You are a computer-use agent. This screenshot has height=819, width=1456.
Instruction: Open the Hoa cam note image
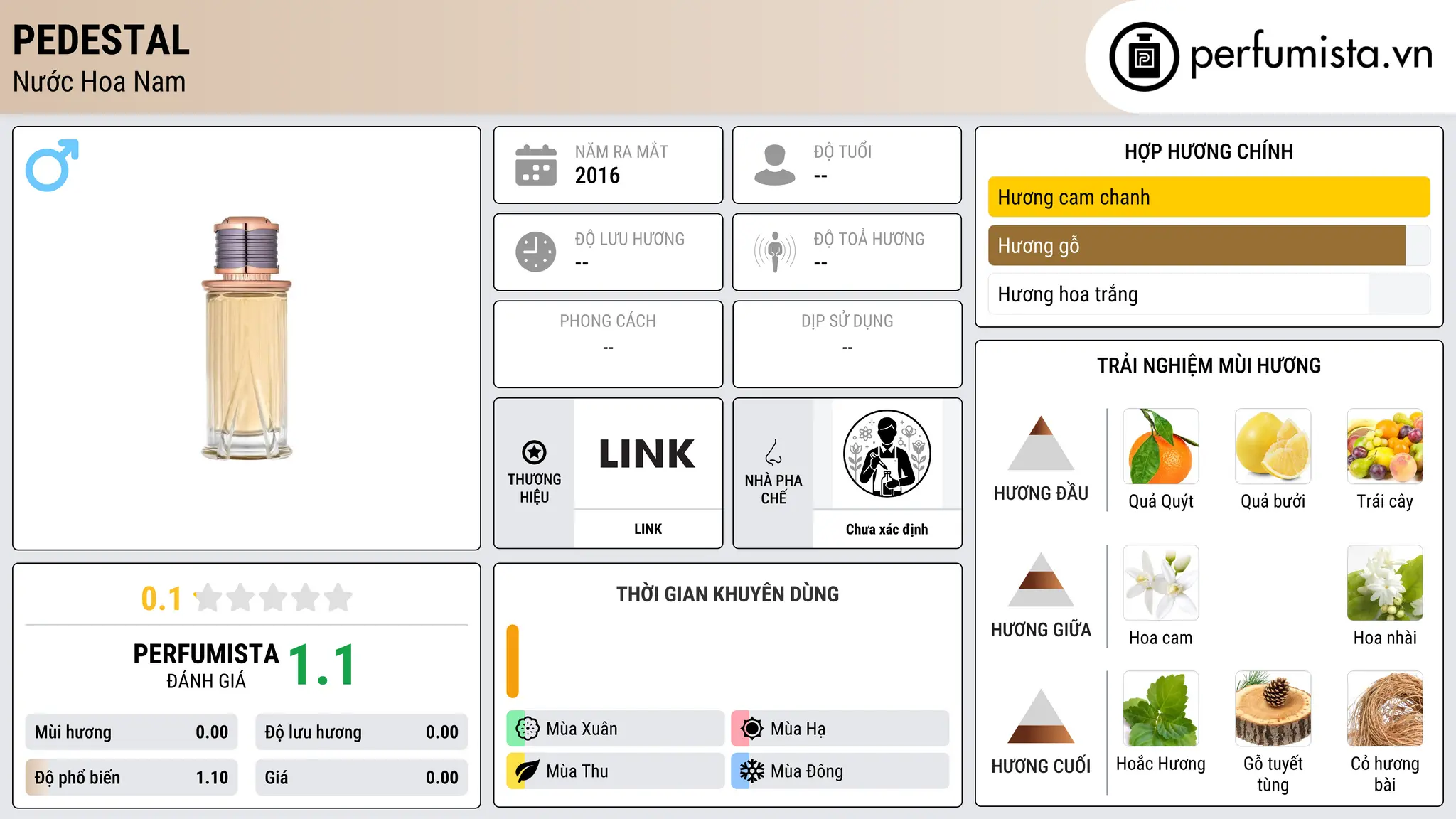1161,583
